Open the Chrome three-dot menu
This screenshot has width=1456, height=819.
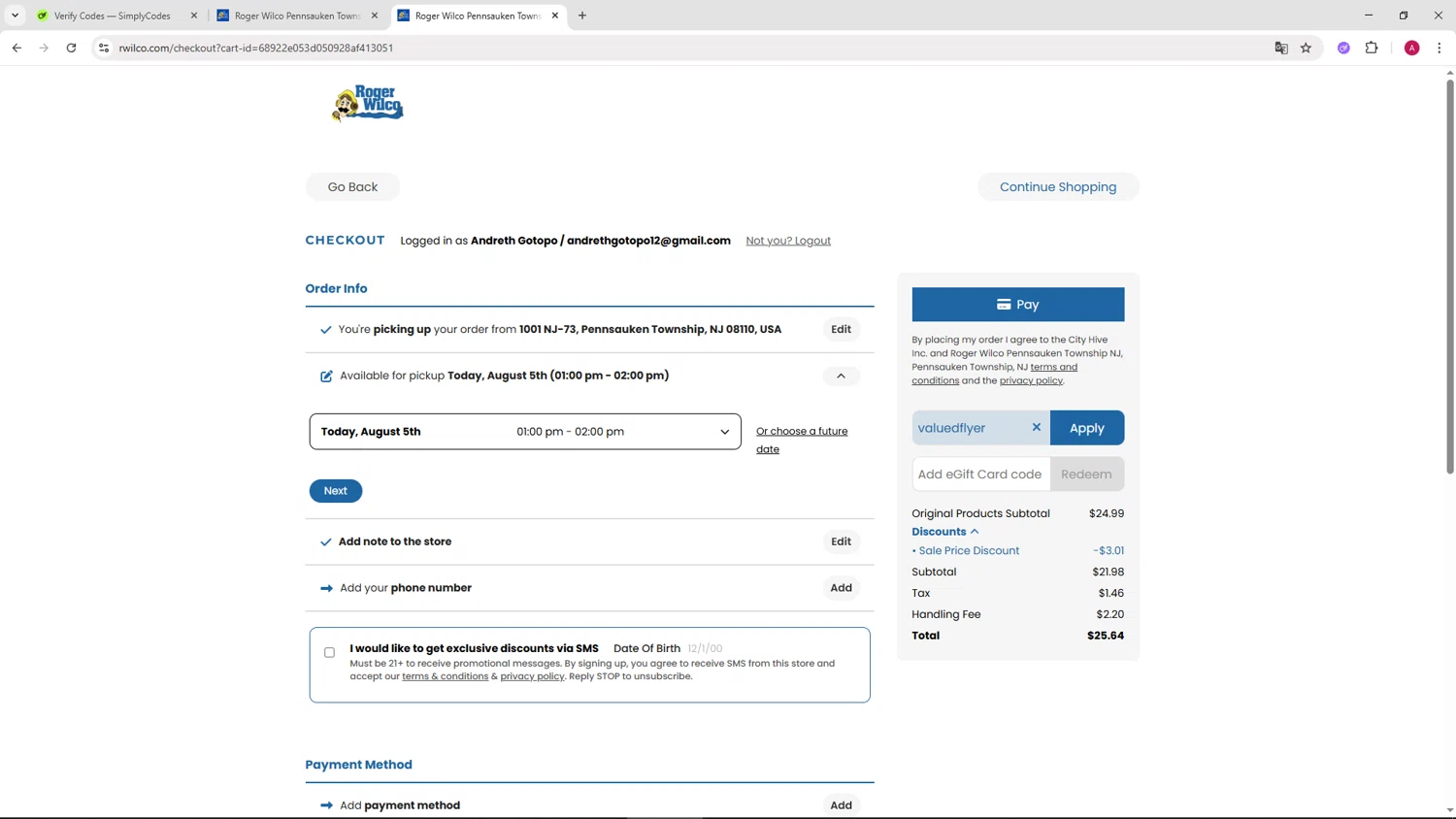(x=1439, y=48)
